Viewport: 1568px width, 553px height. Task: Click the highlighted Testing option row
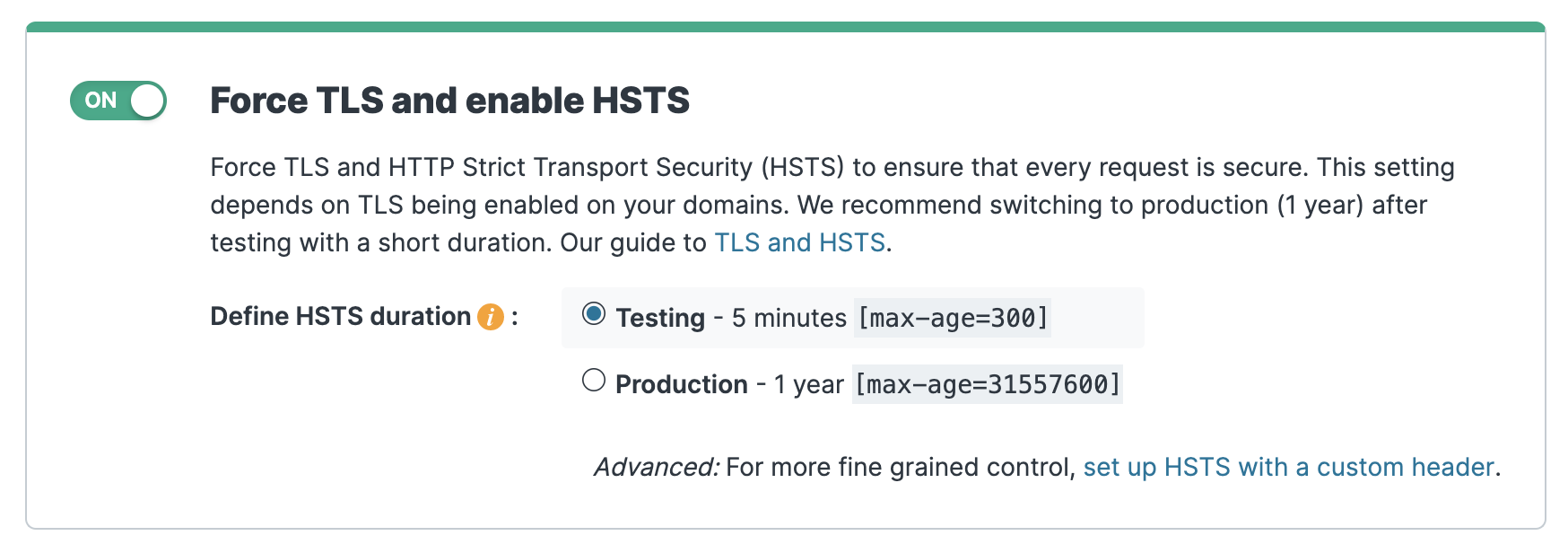852,317
